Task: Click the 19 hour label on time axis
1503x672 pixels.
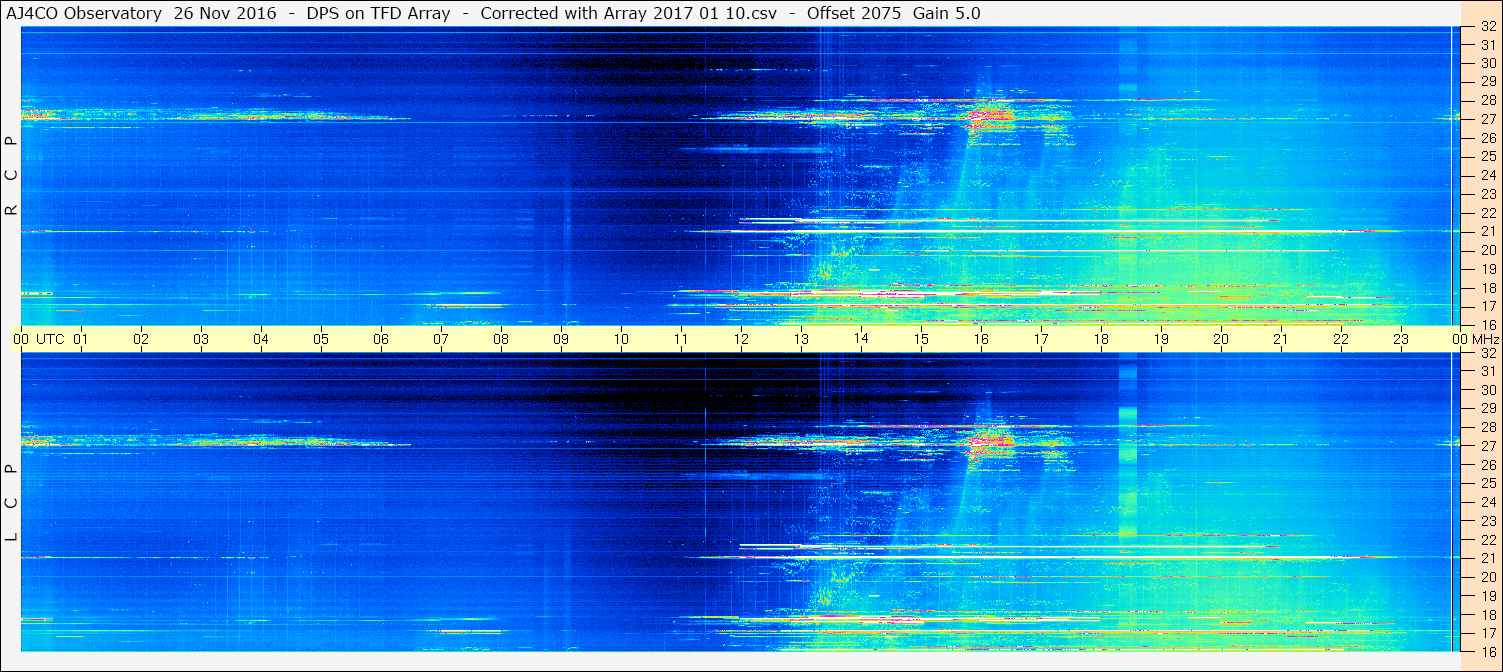Action: click(x=1161, y=339)
